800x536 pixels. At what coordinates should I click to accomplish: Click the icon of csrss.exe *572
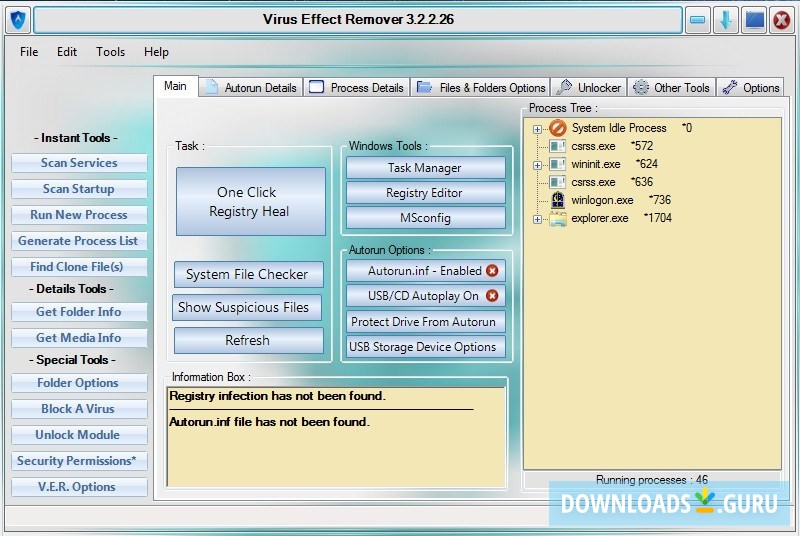pyautogui.click(x=558, y=146)
